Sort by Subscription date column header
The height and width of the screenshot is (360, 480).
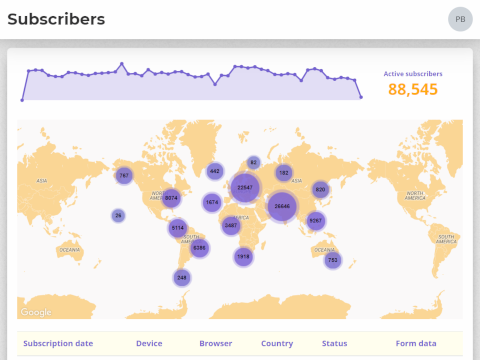[58, 343]
